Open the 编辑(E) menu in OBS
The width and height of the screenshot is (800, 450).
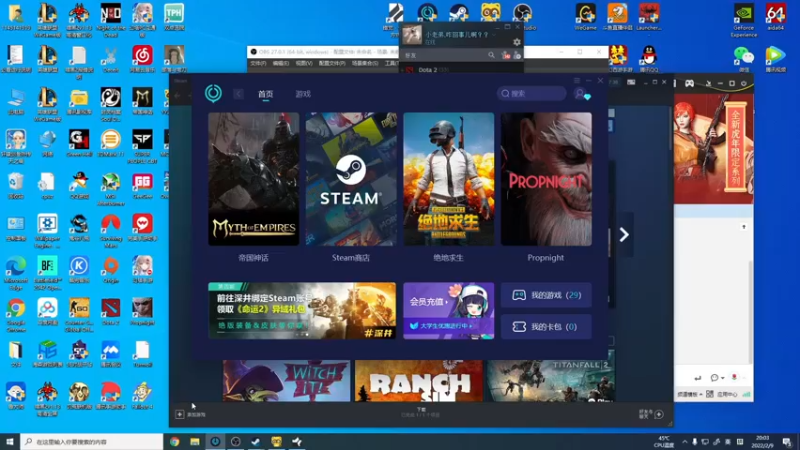tap(281, 63)
